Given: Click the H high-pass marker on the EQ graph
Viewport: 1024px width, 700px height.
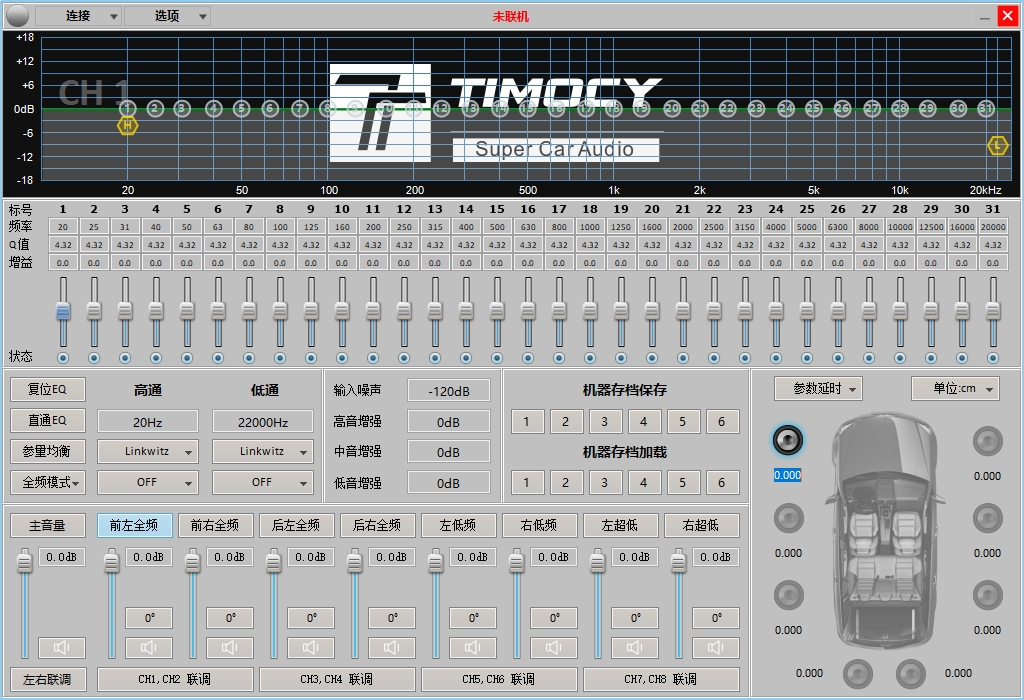Looking at the screenshot, I should click(127, 125).
